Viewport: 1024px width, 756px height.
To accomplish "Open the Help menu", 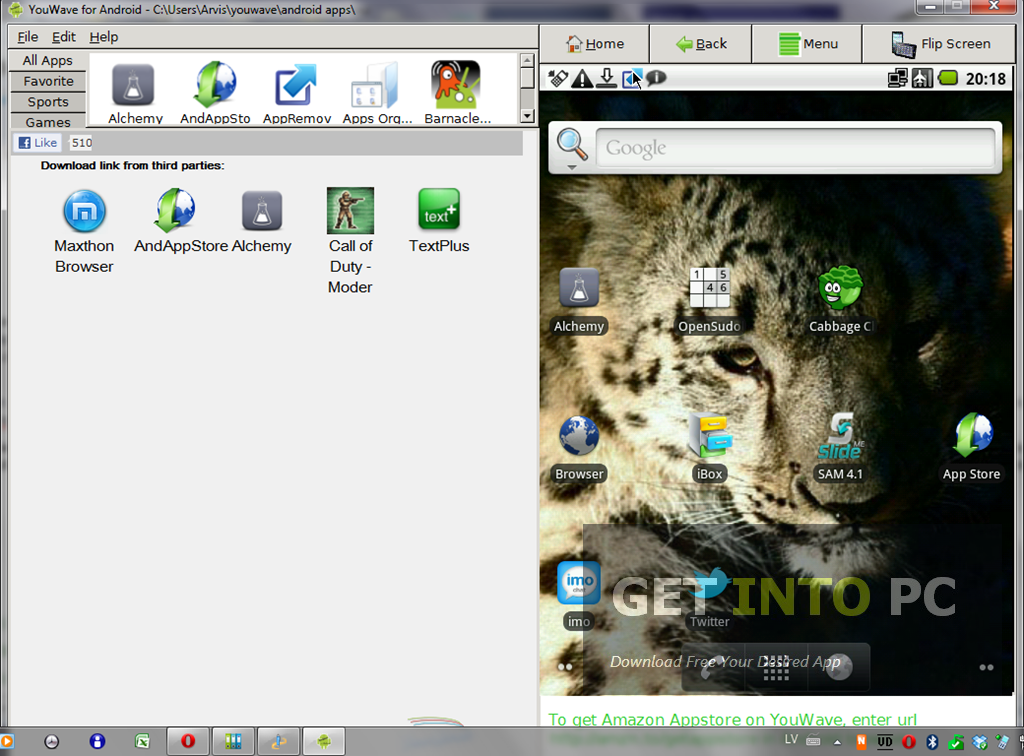I will click(x=104, y=37).
